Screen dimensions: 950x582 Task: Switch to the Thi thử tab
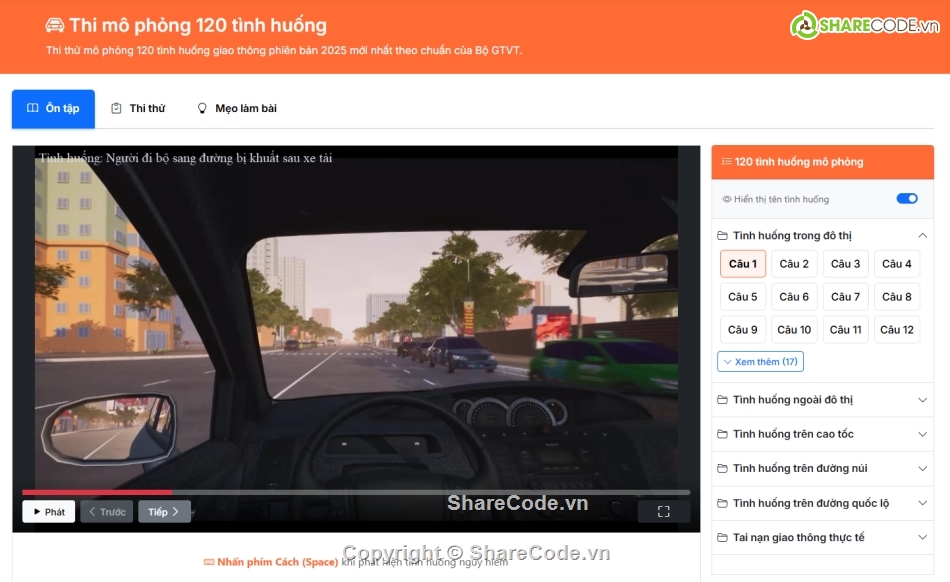[138, 109]
